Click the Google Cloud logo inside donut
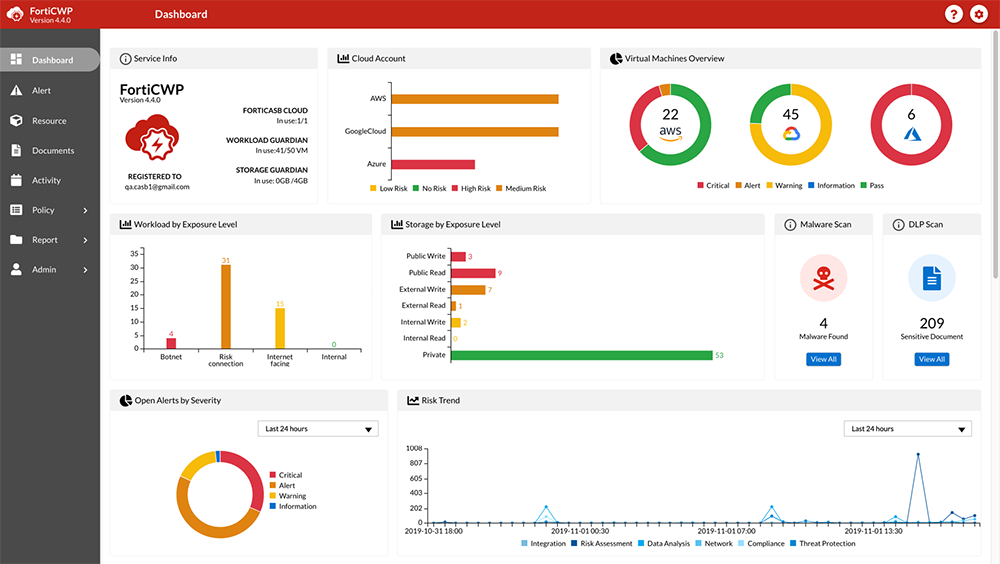 (x=791, y=134)
